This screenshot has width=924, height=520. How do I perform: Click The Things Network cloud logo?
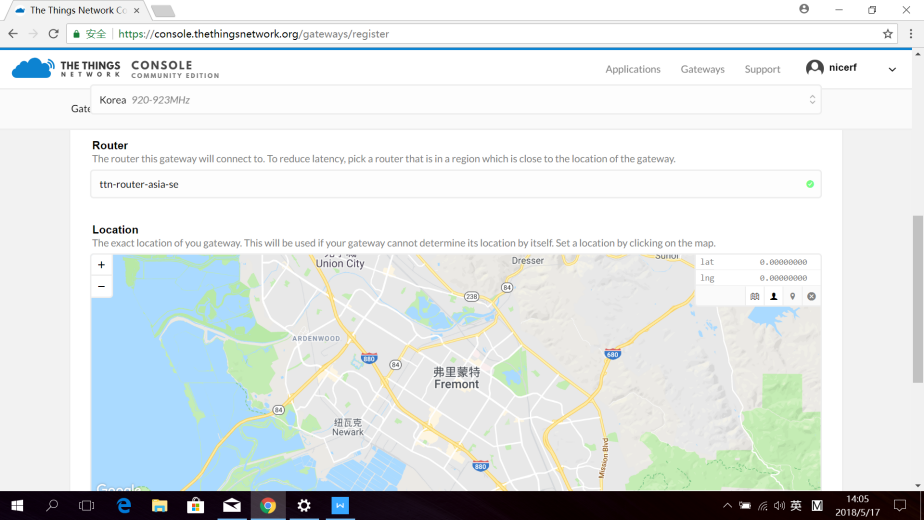point(33,68)
